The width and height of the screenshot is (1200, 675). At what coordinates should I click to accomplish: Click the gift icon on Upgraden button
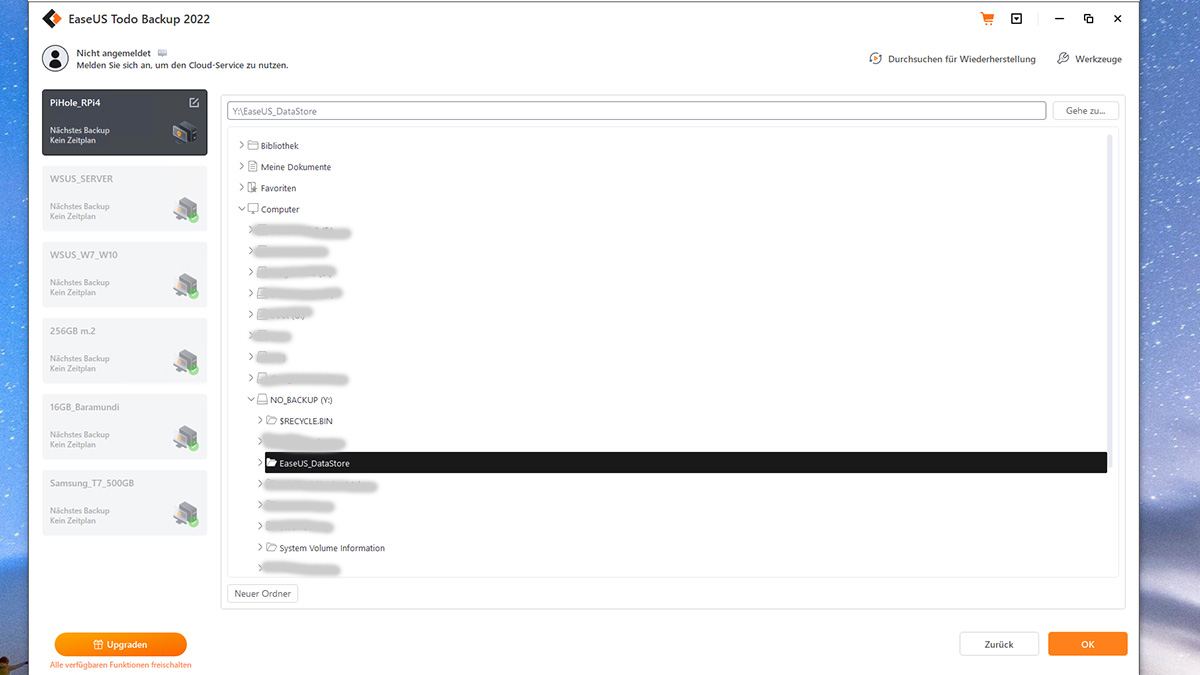[98, 645]
